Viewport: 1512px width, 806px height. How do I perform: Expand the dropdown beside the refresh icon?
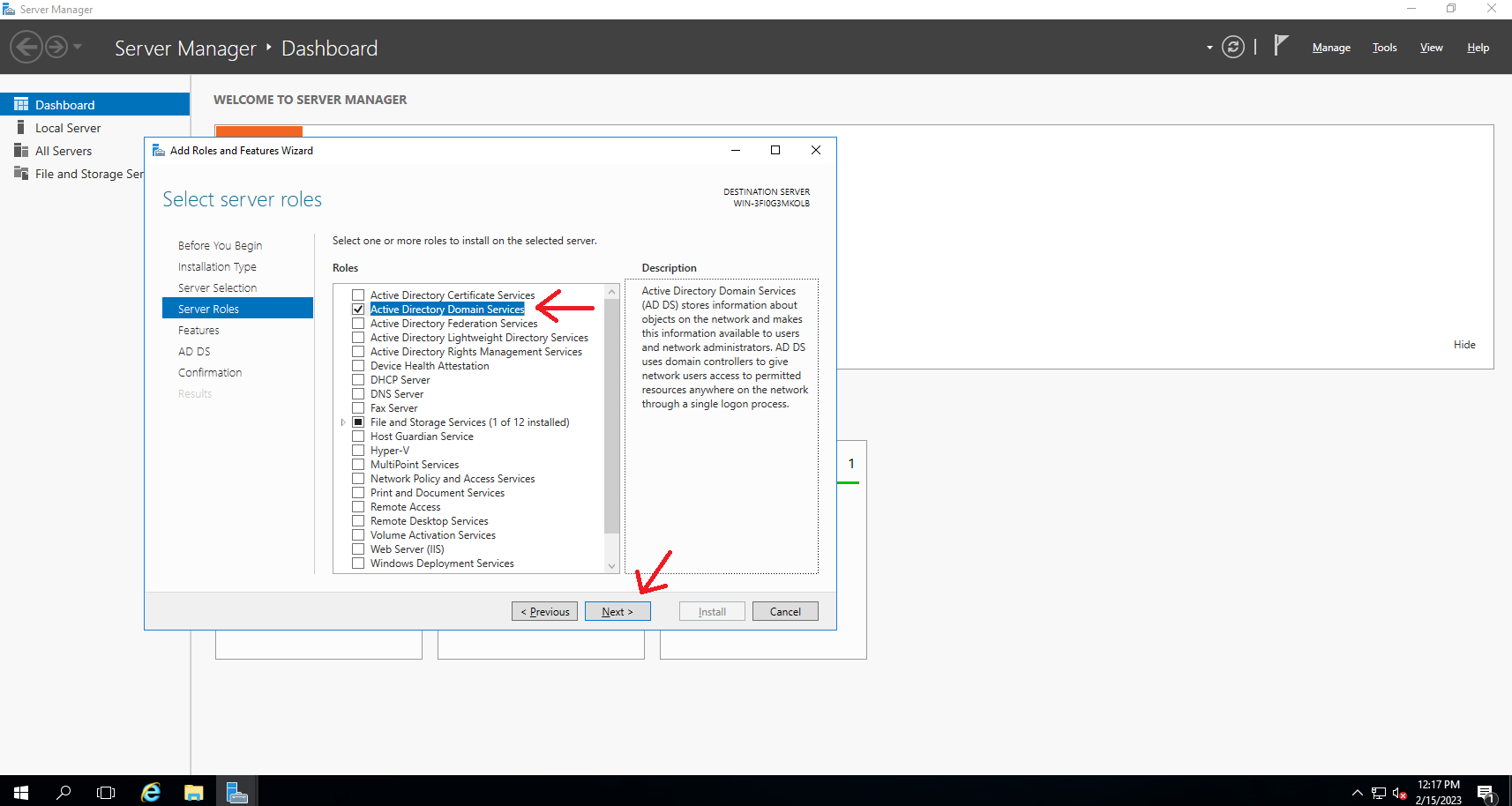pos(1209,48)
